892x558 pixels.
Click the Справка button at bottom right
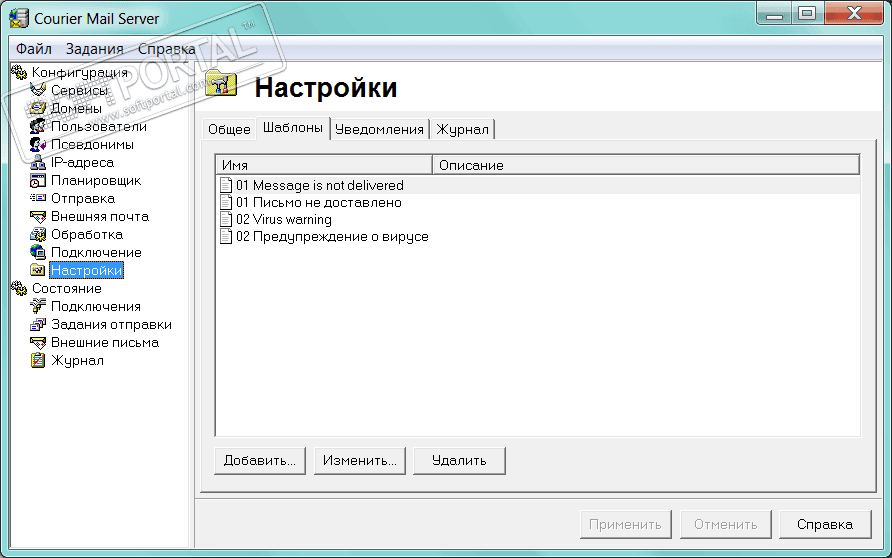coord(825,524)
